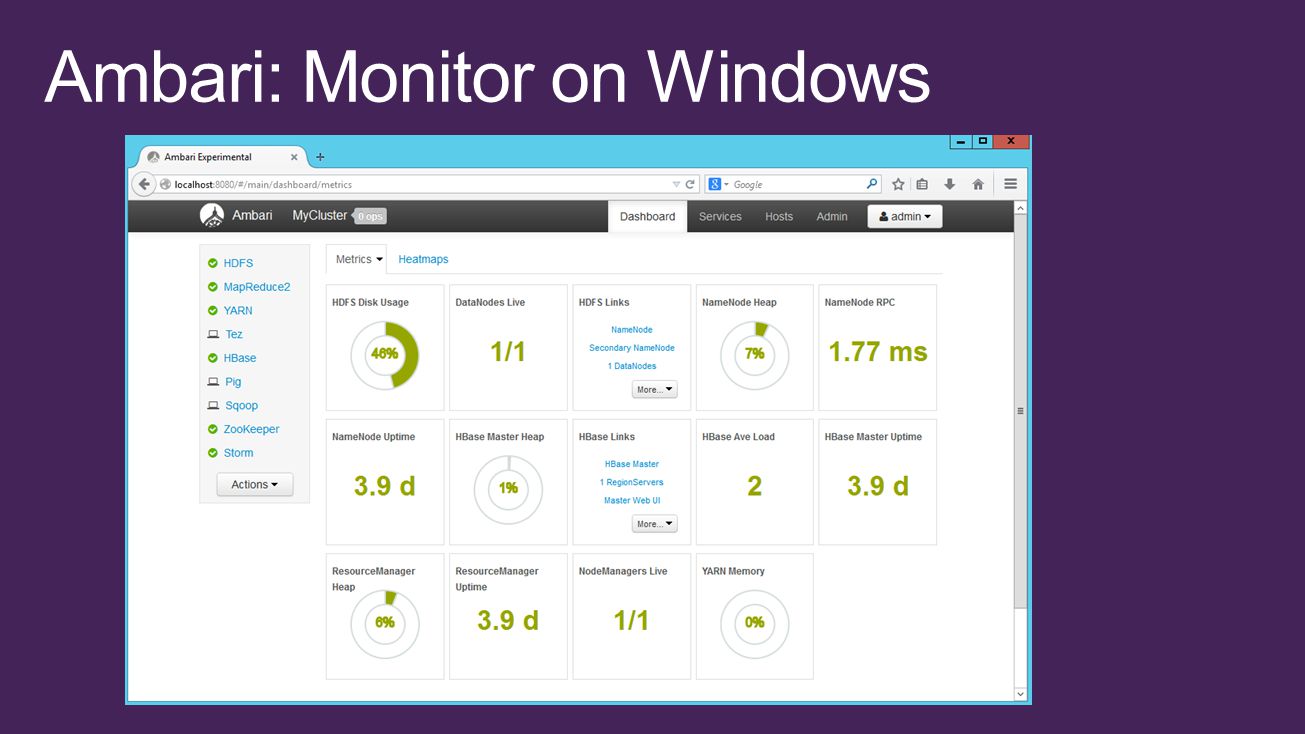1305x734 pixels.
Task: Reload page with the refresh icon
Action: (690, 184)
